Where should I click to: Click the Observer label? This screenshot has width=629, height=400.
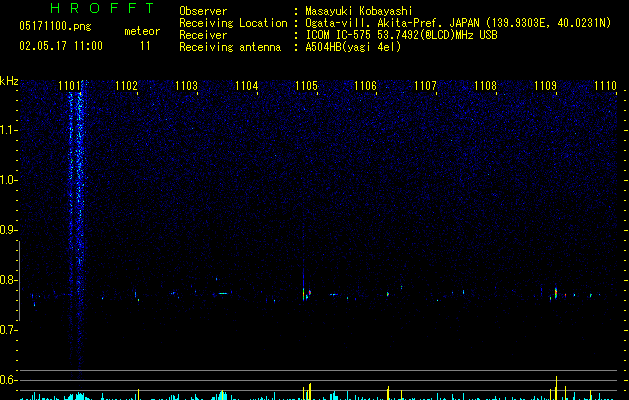click(x=203, y=11)
